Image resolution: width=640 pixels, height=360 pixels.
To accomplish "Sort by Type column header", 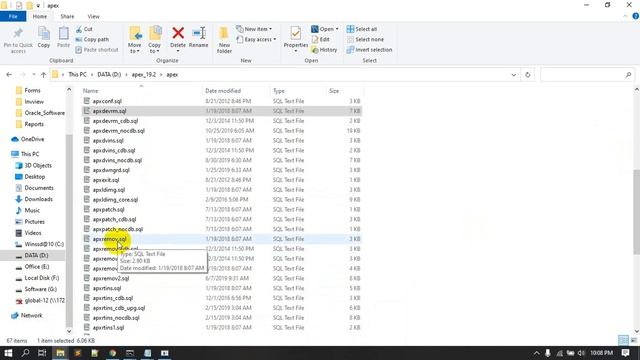I will tap(279, 91).
